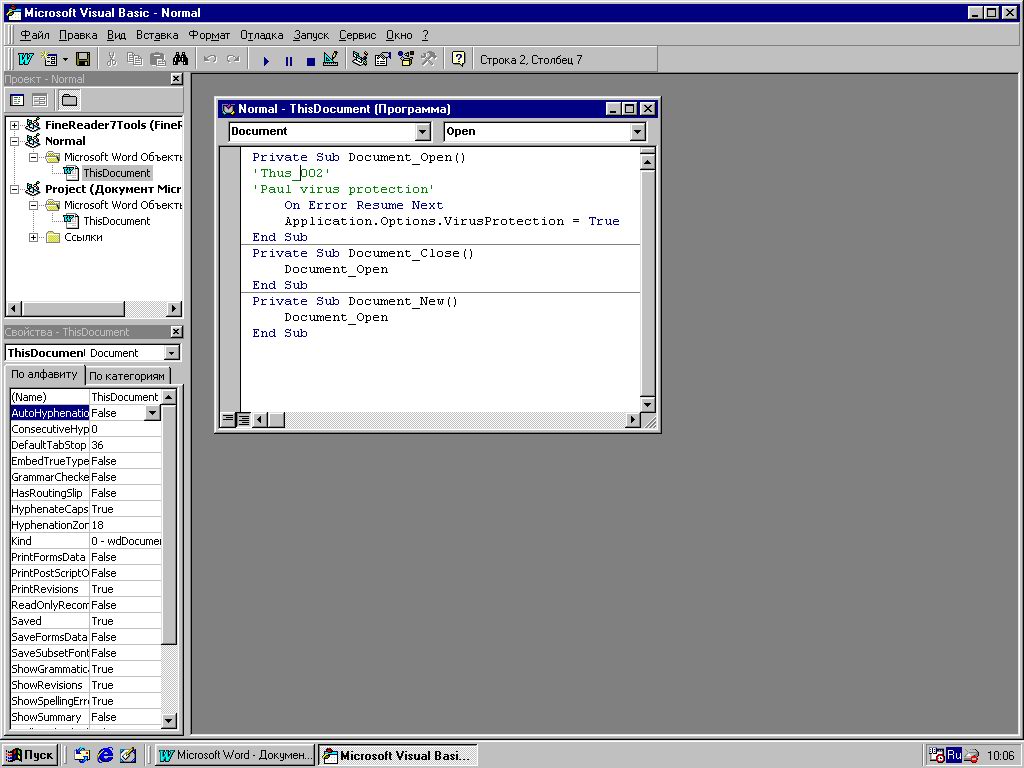Viewport: 1024px width, 768px height.
Task: Open the Запуск menu
Action: (x=311, y=35)
